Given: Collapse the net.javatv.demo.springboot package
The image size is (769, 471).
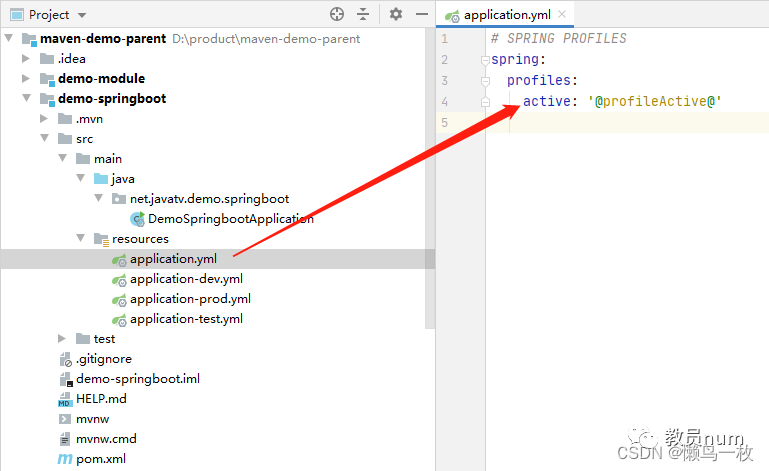Looking at the screenshot, I should (99, 198).
